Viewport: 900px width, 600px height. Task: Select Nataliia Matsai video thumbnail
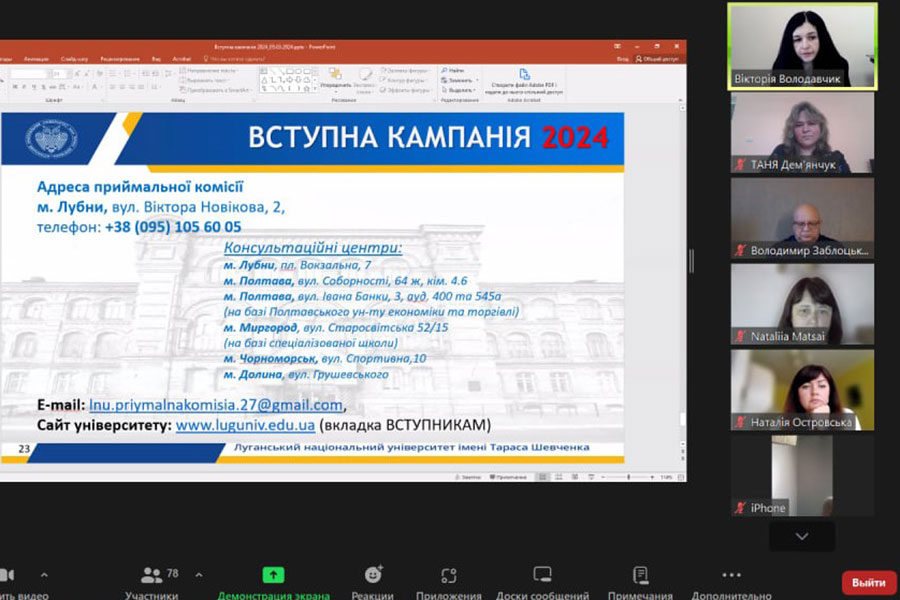click(x=802, y=304)
